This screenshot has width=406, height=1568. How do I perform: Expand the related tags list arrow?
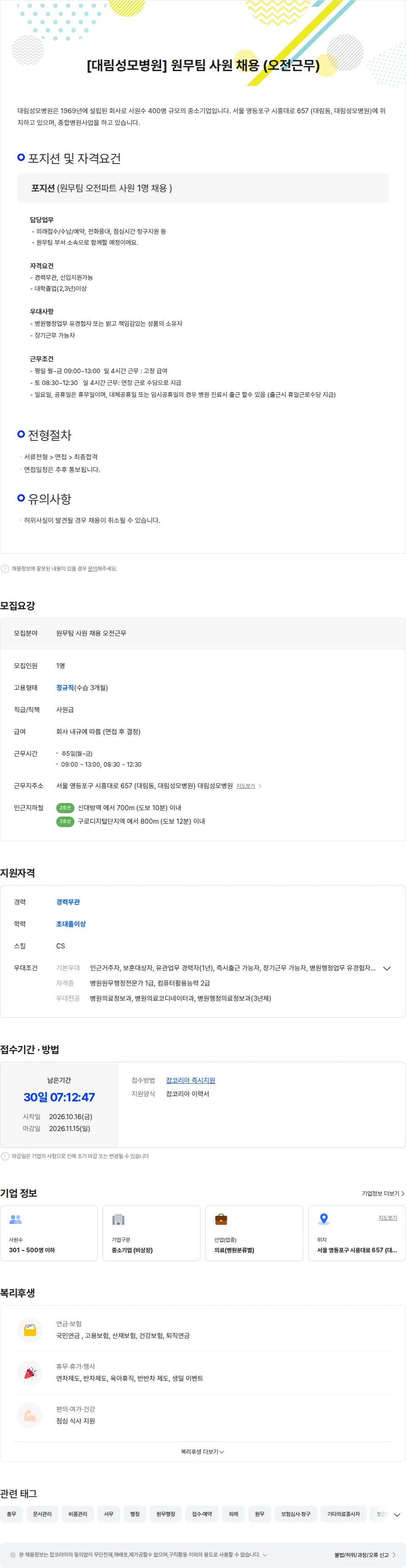tap(397, 1514)
